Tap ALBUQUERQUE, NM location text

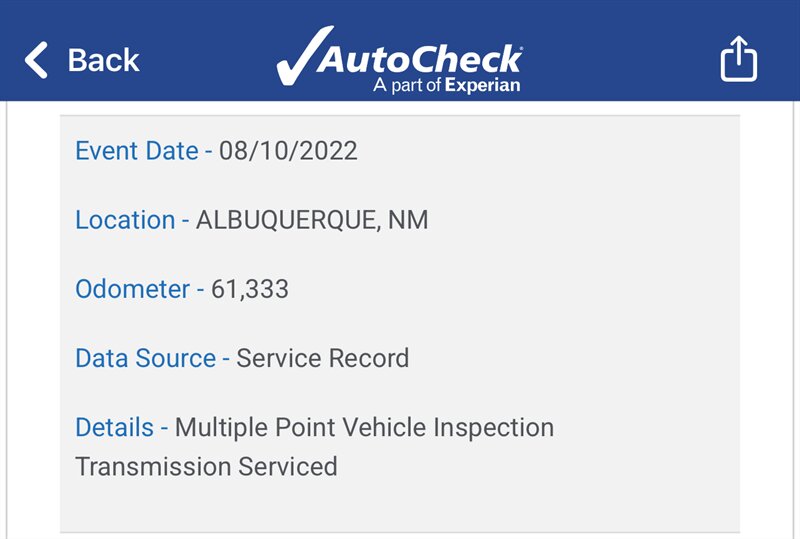312,220
